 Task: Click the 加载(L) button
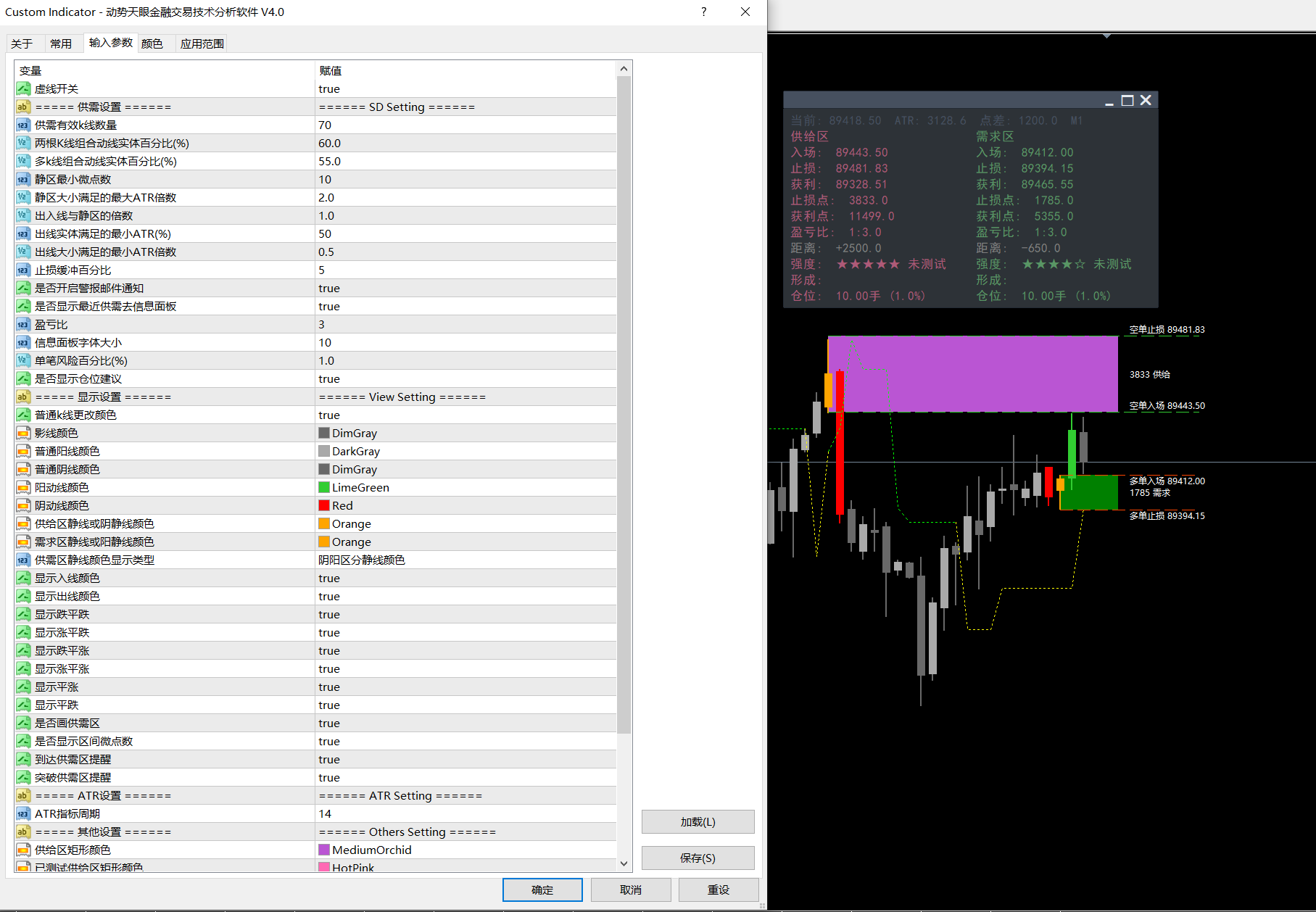[698, 821]
